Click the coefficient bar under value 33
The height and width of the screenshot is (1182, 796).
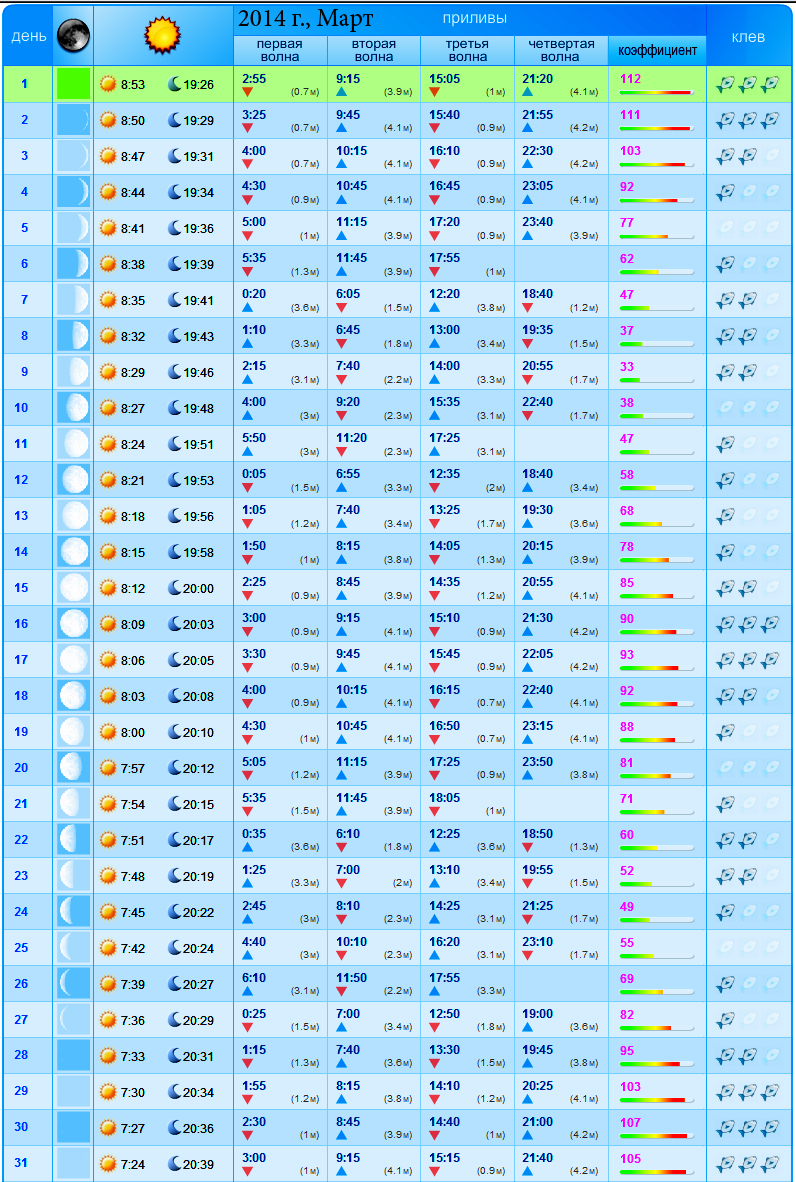tap(656, 380)
